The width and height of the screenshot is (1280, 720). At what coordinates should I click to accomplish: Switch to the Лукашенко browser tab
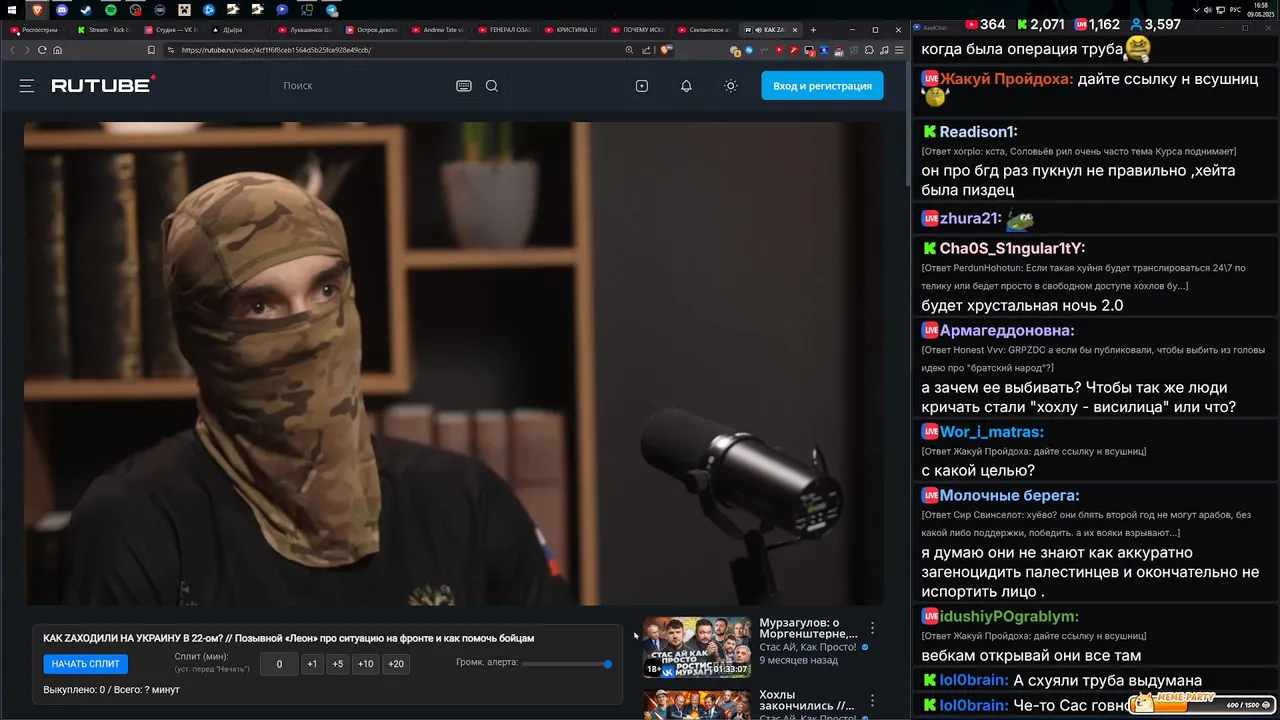pyautogui.click(x=305, y=30)
